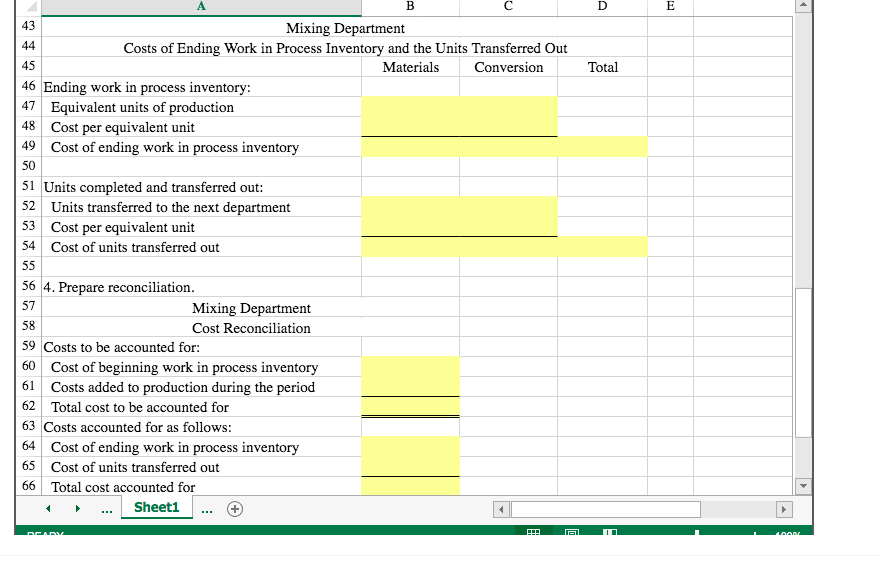Screen dimensions: 879x561
Task: Click the 'Cost Reconciliation' heading cell
Action: click(x=251, y=328)
